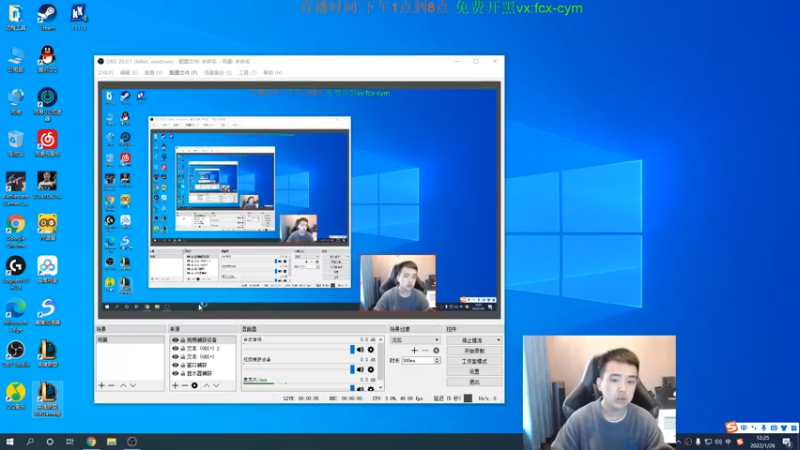This screenshot has height=450, width=800.
Task: Open File Explorer from the taskbar
Action: tap(111, 442)
